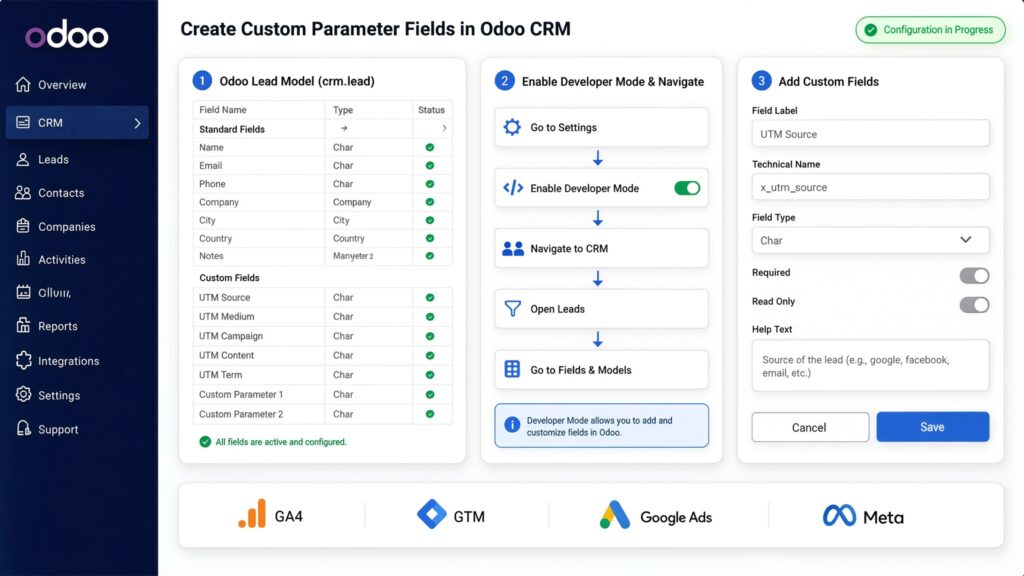Click the CRM sidebar icon

coord(23,122)
